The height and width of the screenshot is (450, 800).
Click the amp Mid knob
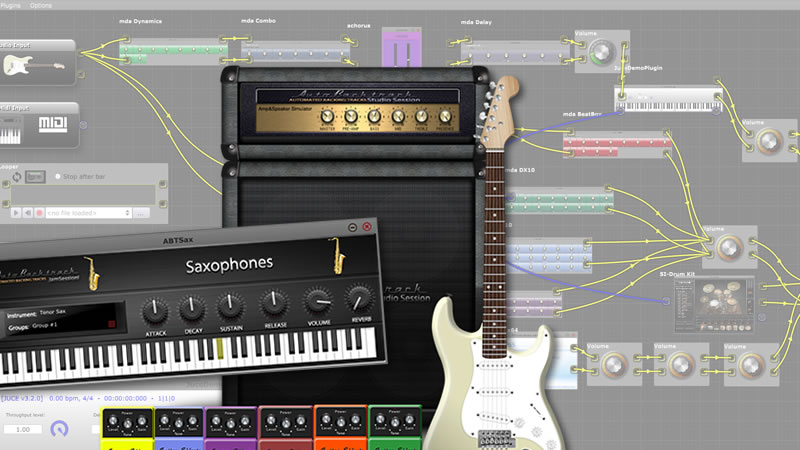pos(398,117)
